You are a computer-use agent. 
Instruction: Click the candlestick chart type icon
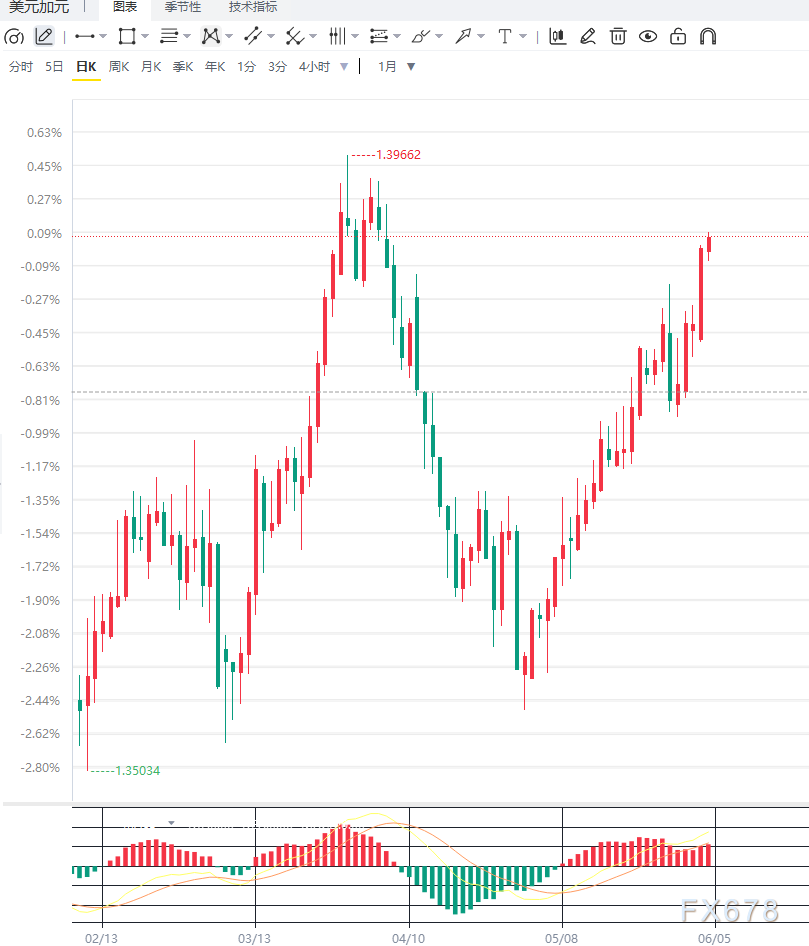(557, 36)
